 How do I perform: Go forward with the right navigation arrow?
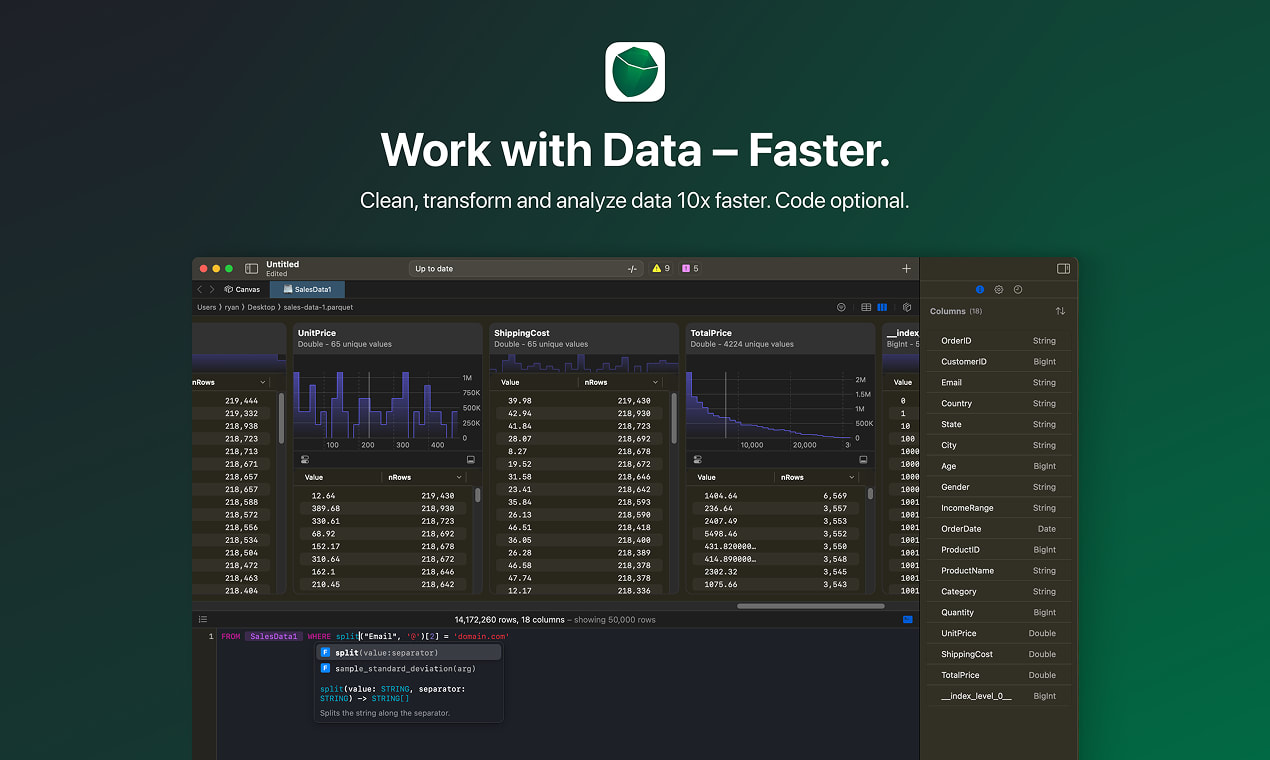211,289
